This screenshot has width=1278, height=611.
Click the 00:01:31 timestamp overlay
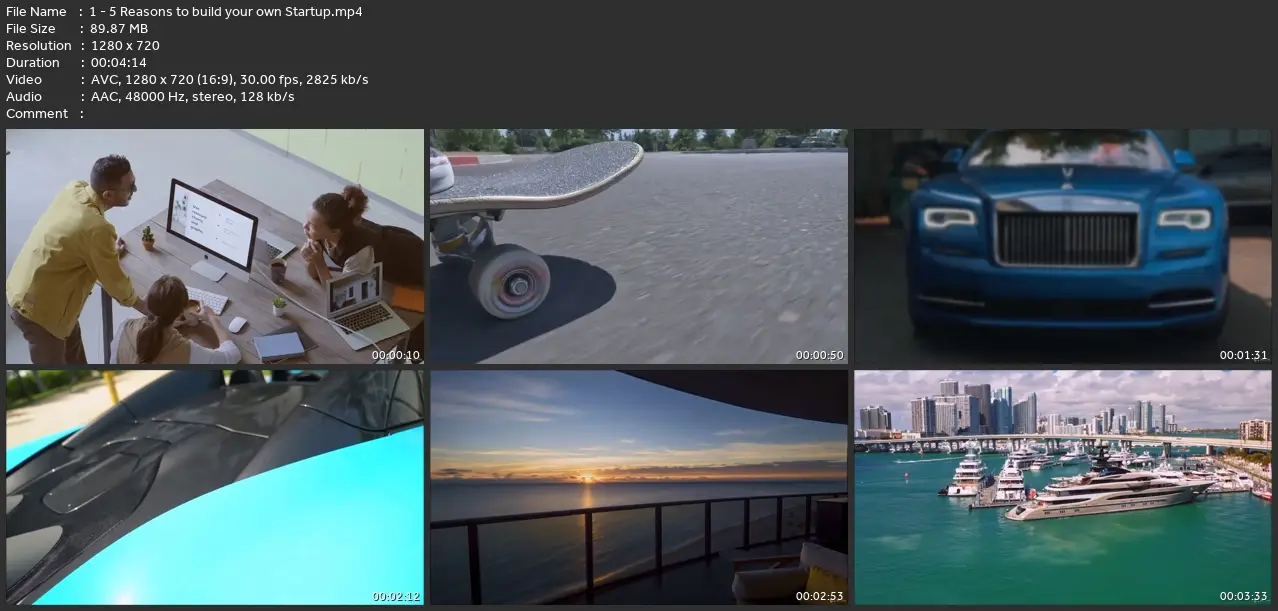click(x=1244, y=355)
